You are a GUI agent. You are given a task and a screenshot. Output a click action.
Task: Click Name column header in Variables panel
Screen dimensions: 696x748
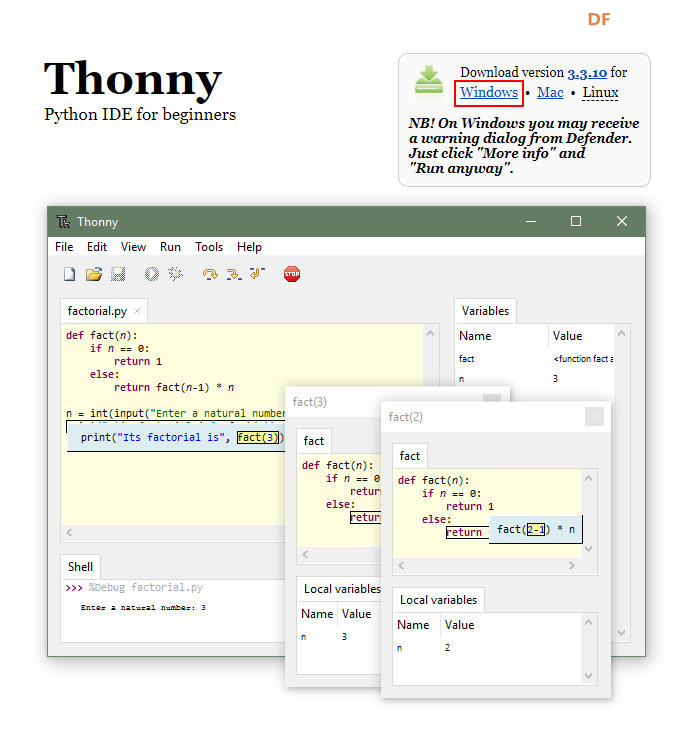(502, 336)
